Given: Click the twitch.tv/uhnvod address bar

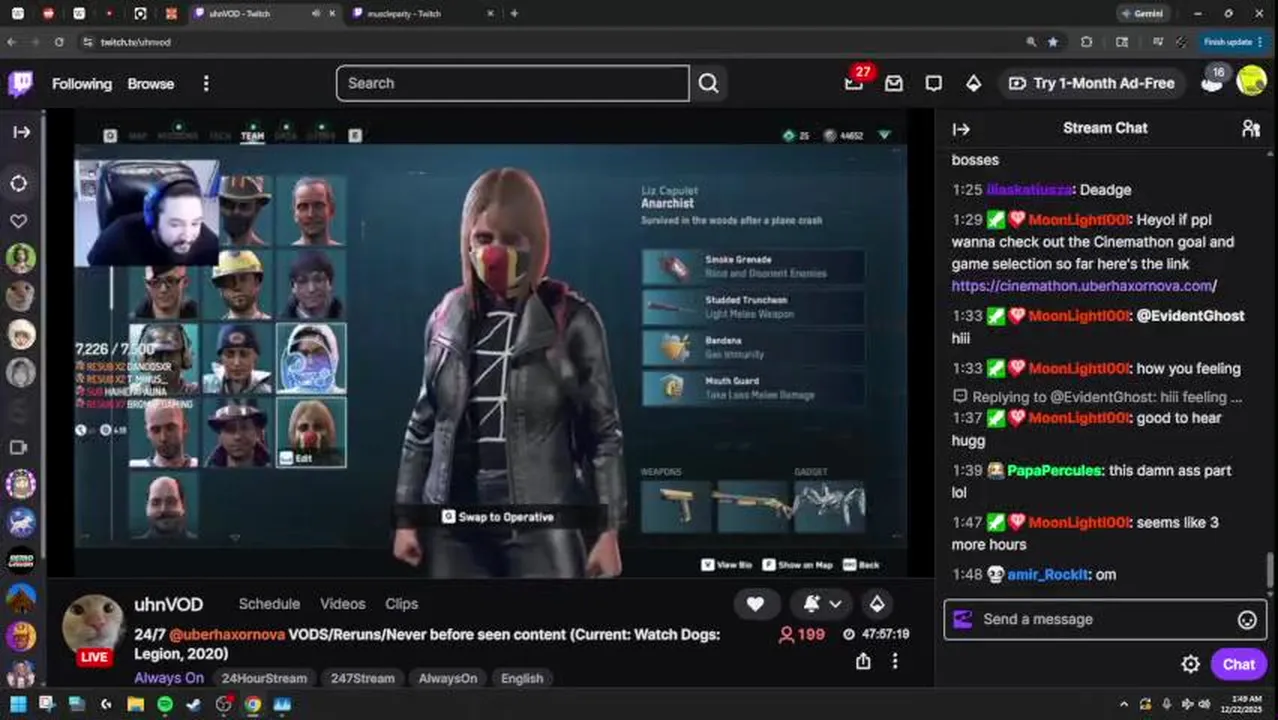Looking at the screenshot, I should [x=135, y=43].
